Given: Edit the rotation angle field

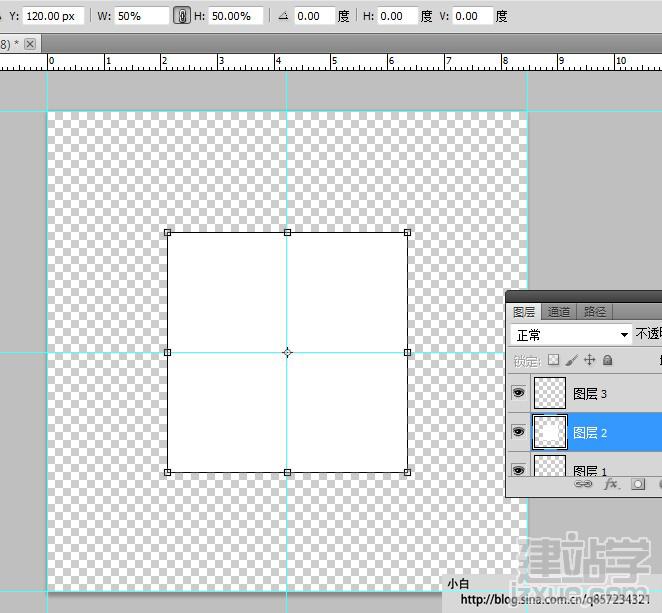Looking at the screenshot, I should pos(315,16).
